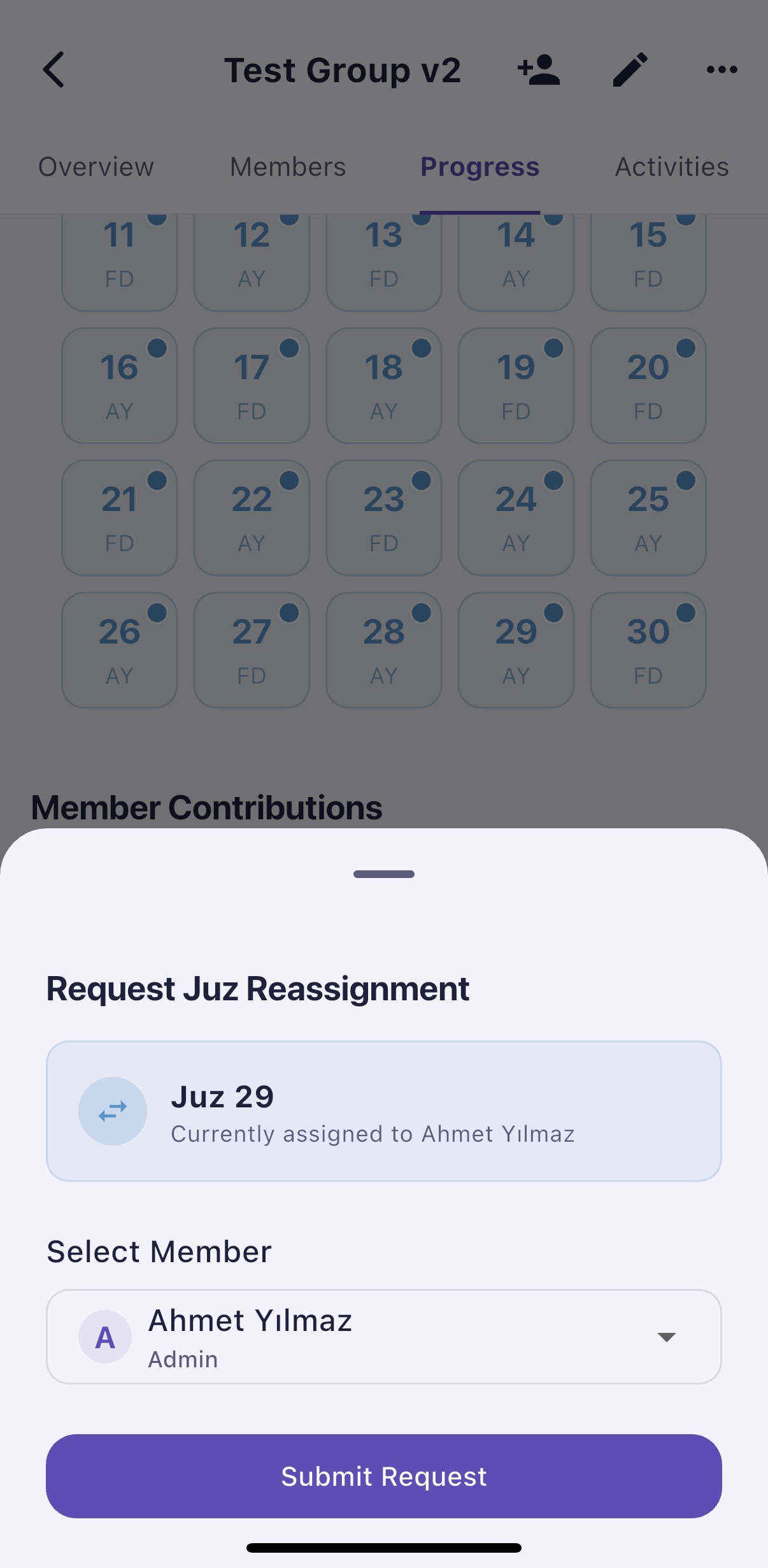The image size is (768, 1568).
Task: Tap the Juz 29 currently assigned card
Action: pyautogui.click(x=384, y=1111)
